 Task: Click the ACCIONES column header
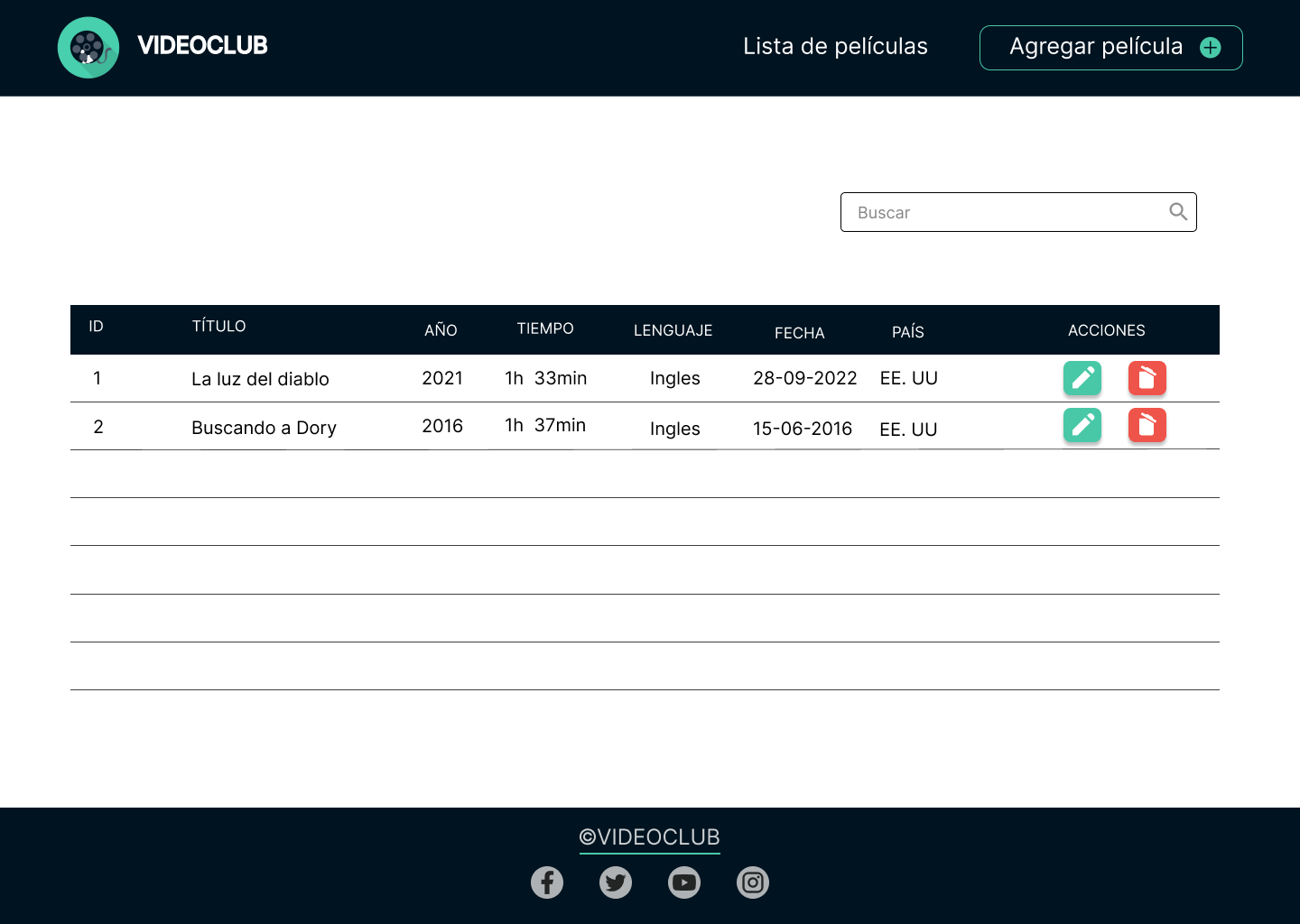1106,330
